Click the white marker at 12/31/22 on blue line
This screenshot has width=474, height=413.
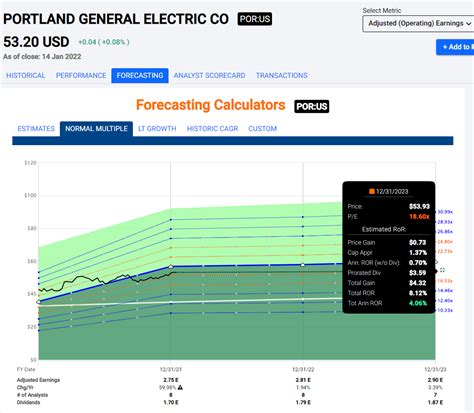tap(303, 265)
